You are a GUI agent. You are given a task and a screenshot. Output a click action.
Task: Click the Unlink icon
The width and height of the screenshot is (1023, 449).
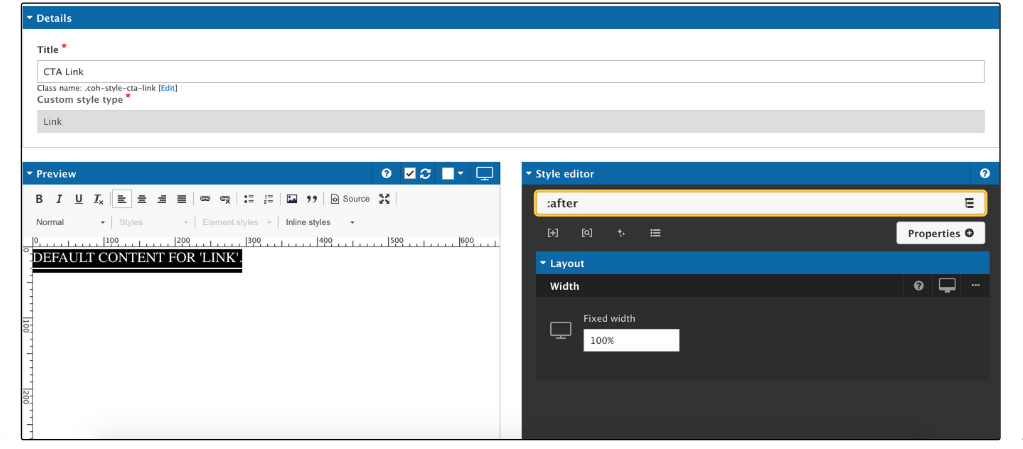click(225, 199)
